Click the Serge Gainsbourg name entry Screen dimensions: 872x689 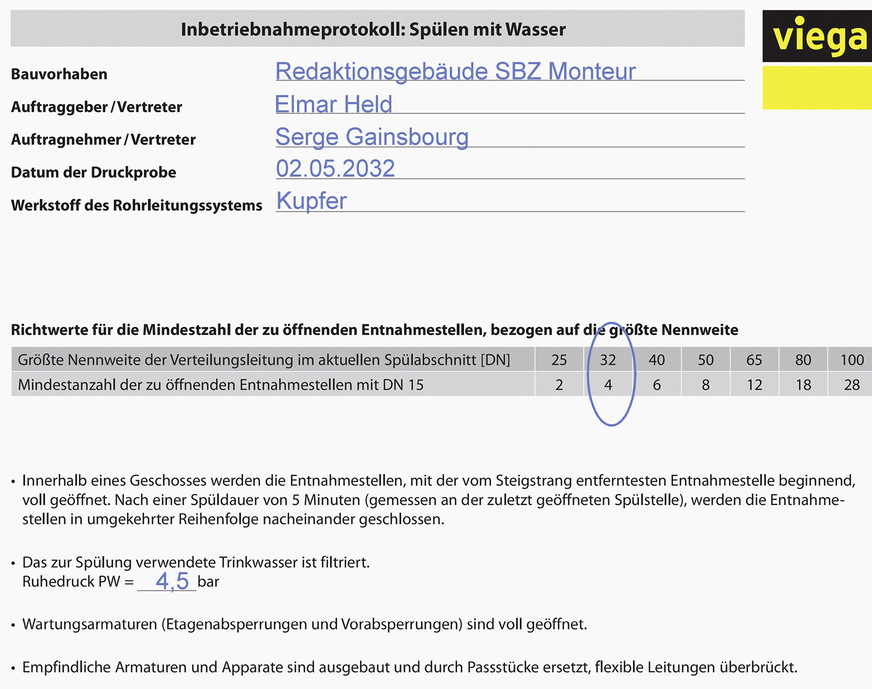pyautogui.click(x=371, y=136)
